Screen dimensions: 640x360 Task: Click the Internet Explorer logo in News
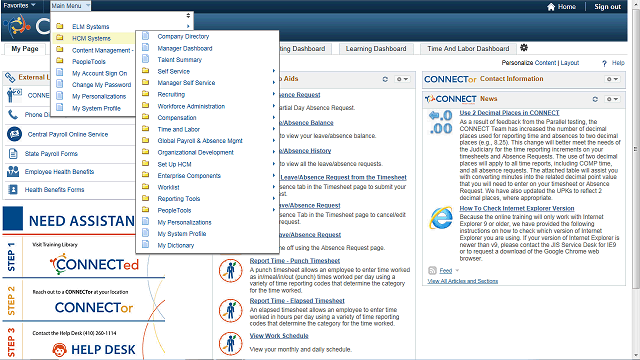coord(441,218)
